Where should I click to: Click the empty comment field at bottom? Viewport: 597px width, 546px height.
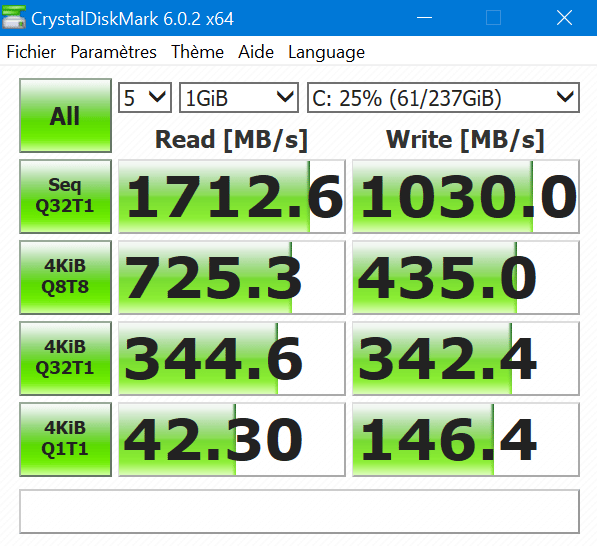click(x=300, y=511)
